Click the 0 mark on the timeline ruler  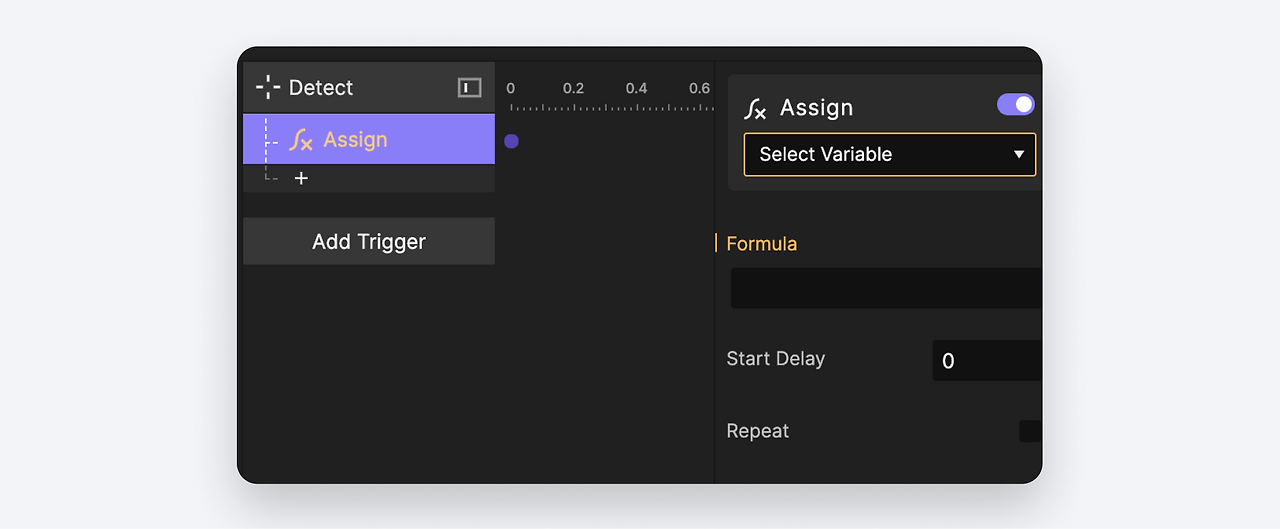tap(511, 88)
